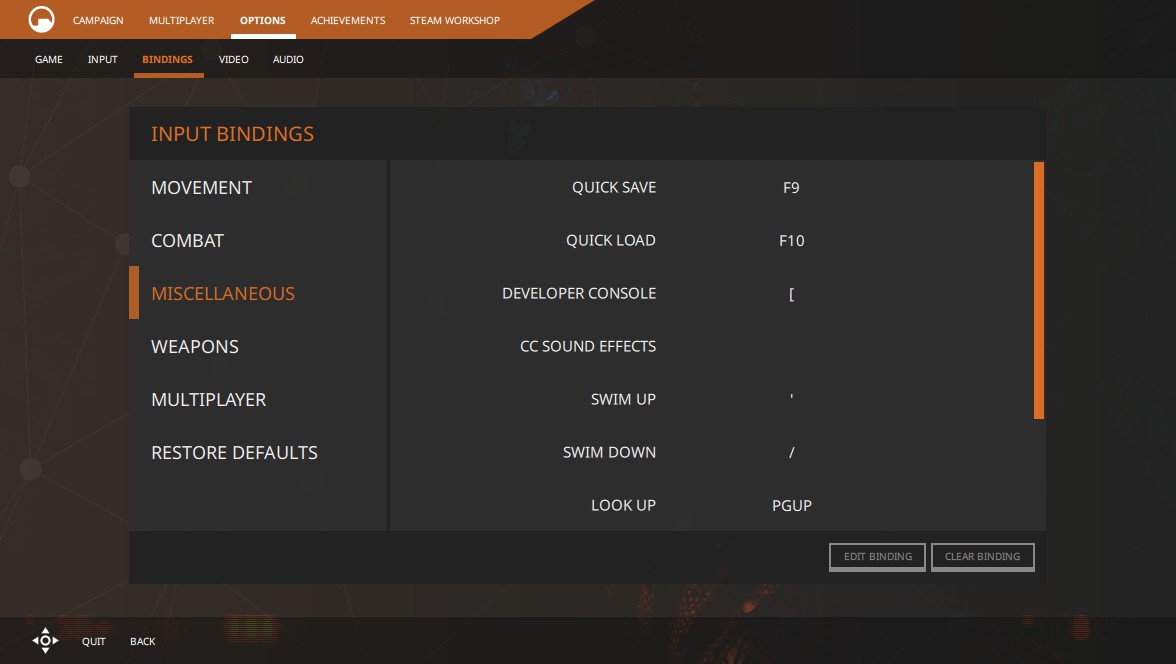This screenshot has width=1176, height=664.
Task: Click Quit at the bottom bar
Action: pos(94,641)
